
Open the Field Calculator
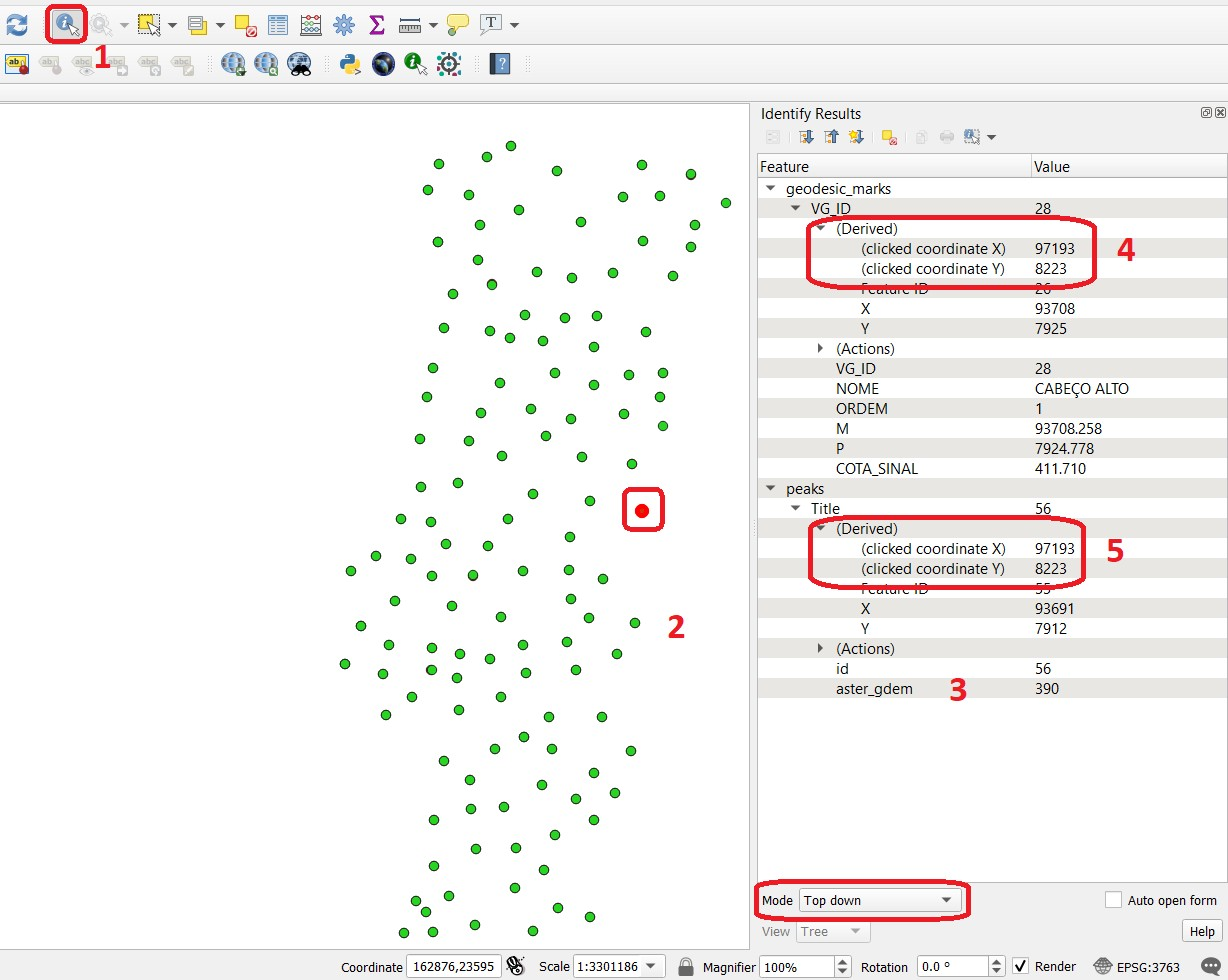click(311, 24)
